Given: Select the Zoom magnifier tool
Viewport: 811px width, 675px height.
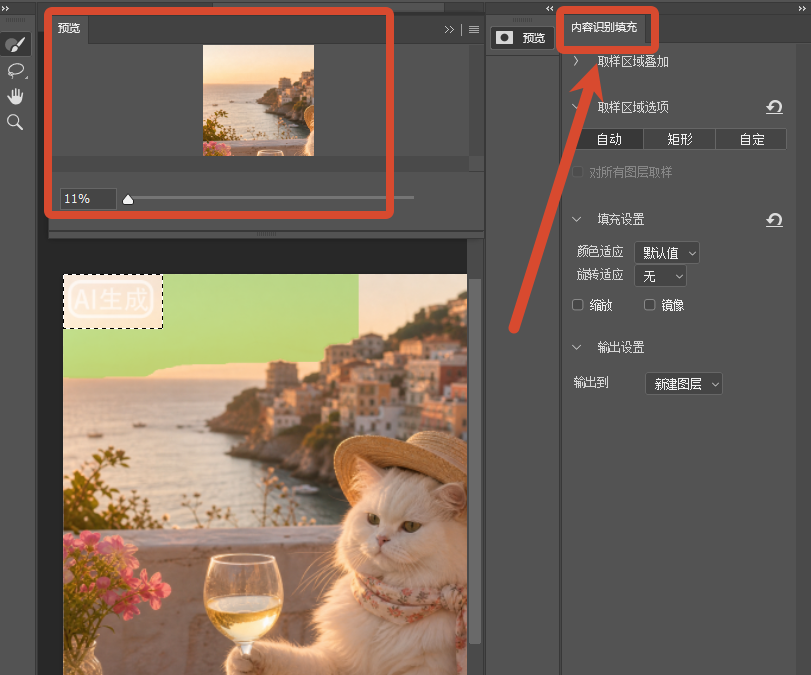Looking at the screenshot, I should coord(15,123).
